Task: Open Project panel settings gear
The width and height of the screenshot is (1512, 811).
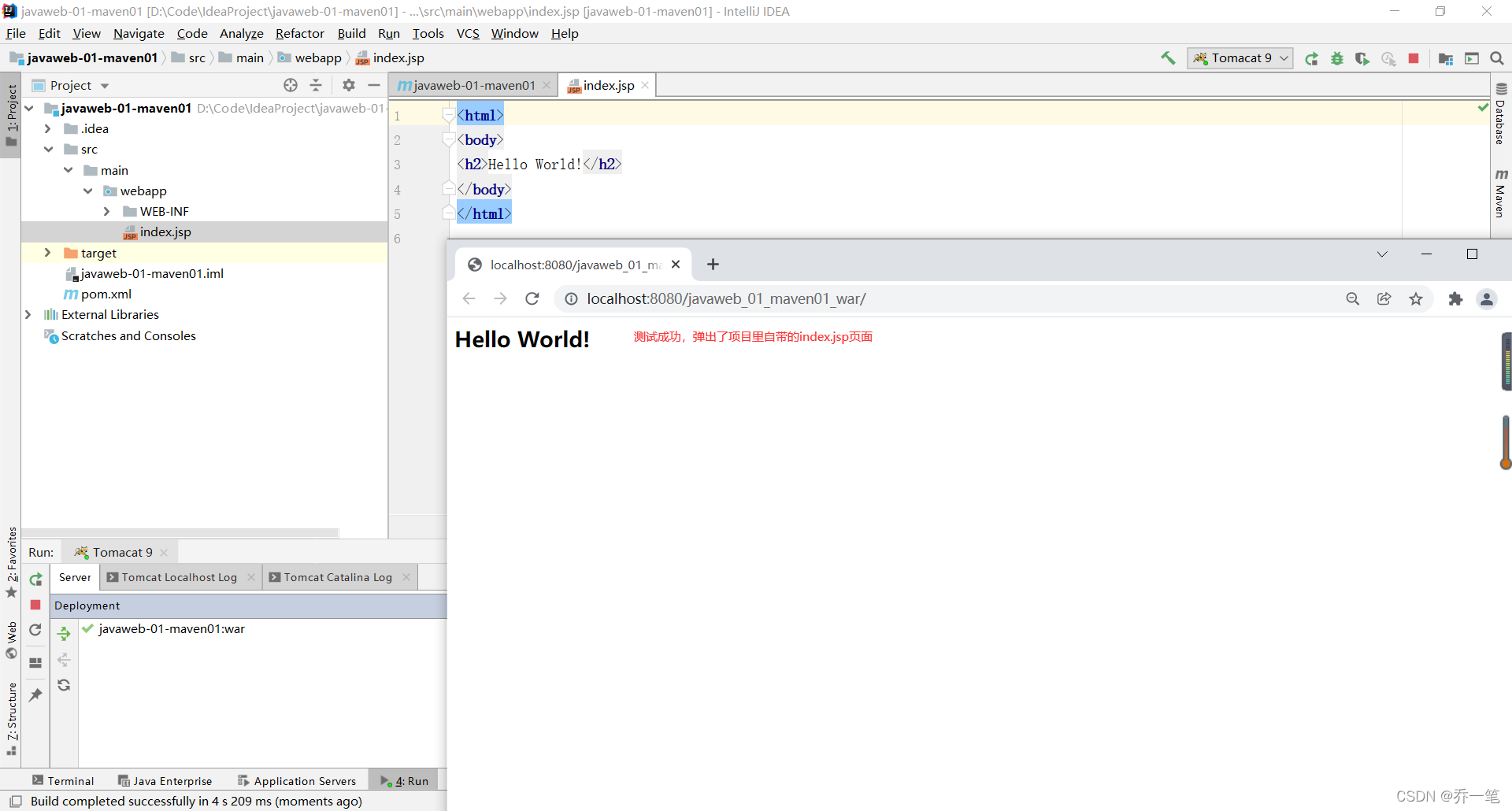Action: tap(349, 85)
